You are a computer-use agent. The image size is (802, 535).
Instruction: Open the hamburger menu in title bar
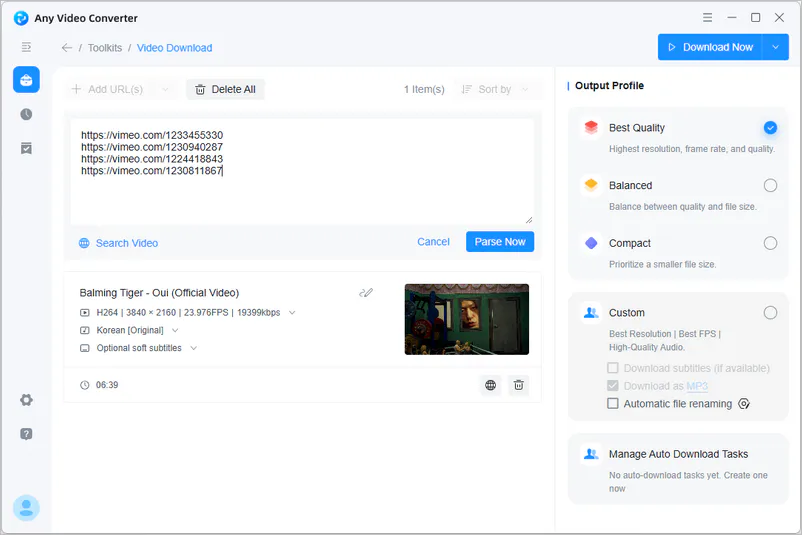(x=707, y=17)
